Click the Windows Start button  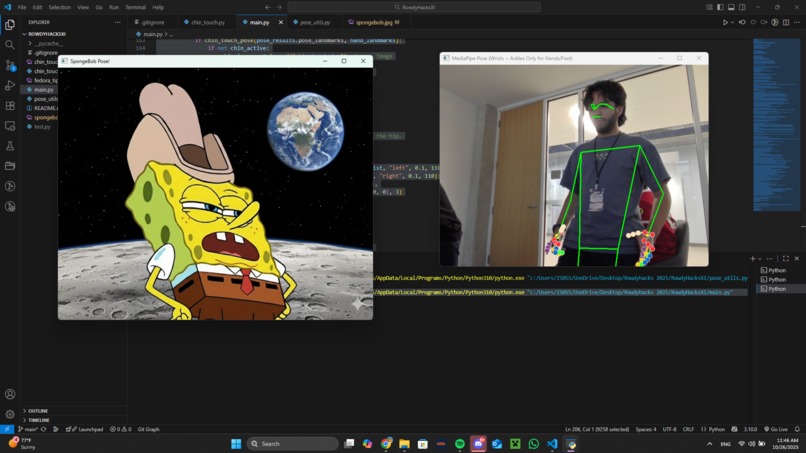point(236,444)
